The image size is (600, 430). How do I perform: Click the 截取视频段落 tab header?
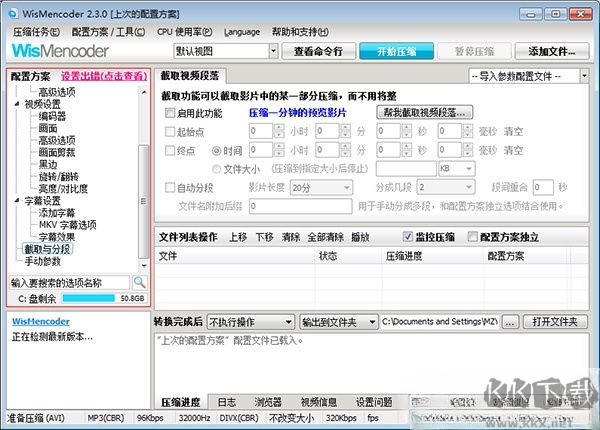[x=190, y=76]
